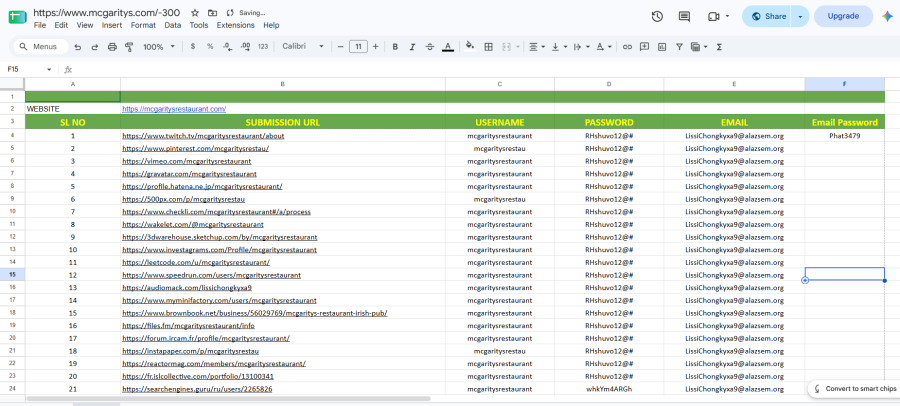Open the functions sigma menu
This screenshot has height=406, width=900.
point(719,47)
